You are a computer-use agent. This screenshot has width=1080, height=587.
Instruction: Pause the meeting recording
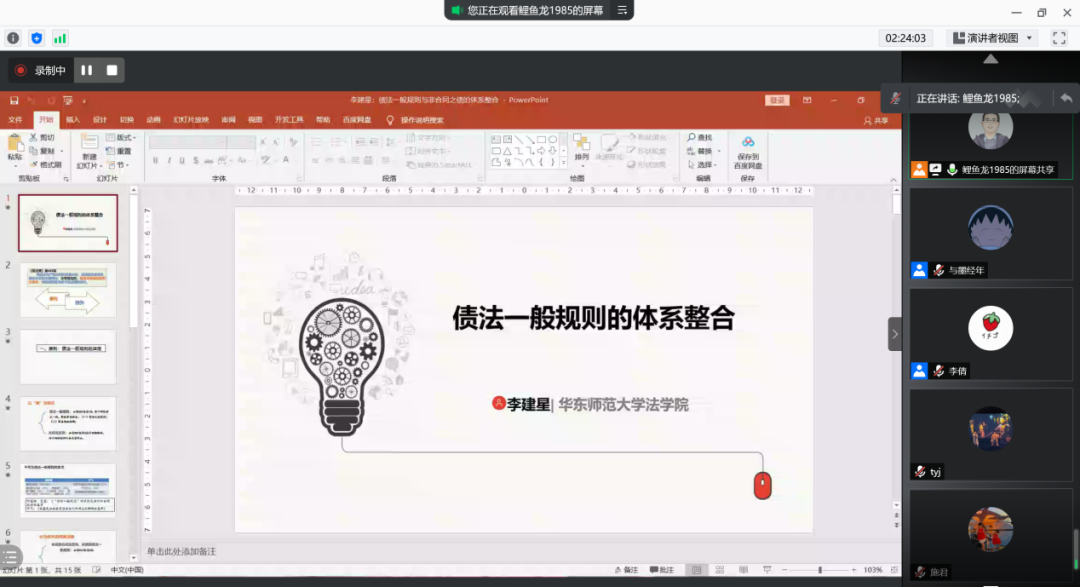click(x=87, y=70)
